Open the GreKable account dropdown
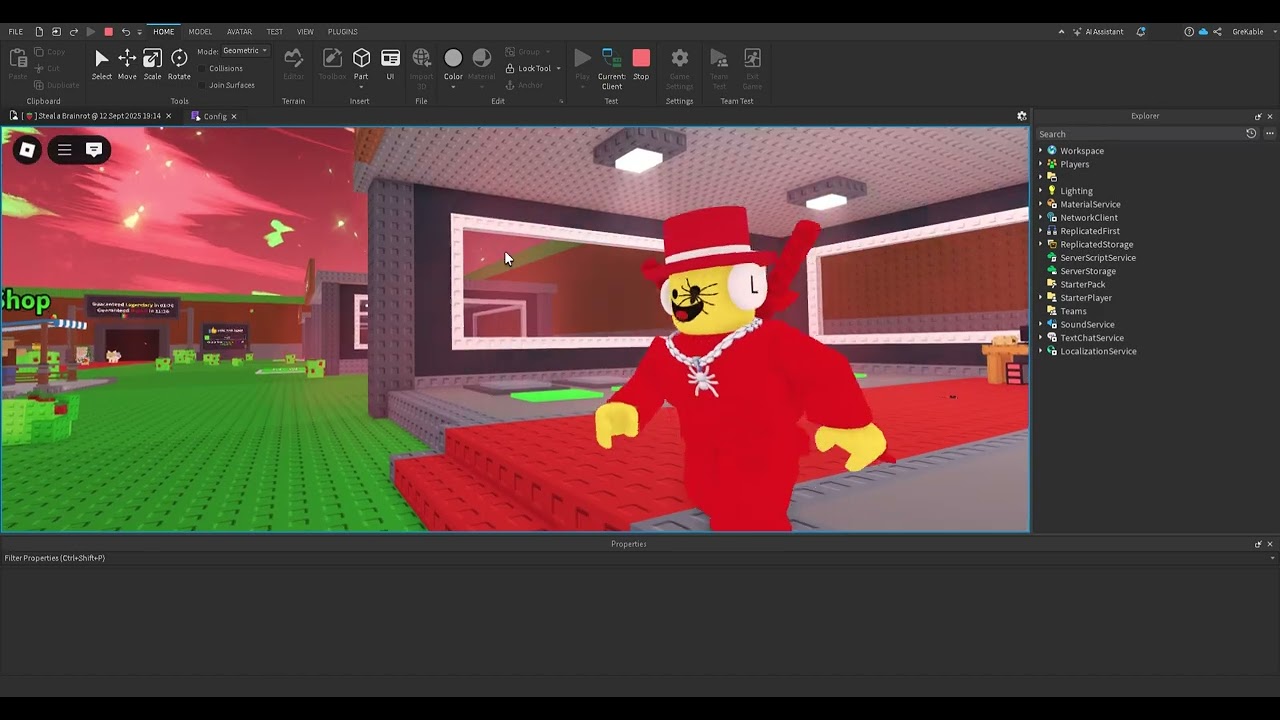This screenshot has width=1280, height=720. point(1252,31)
